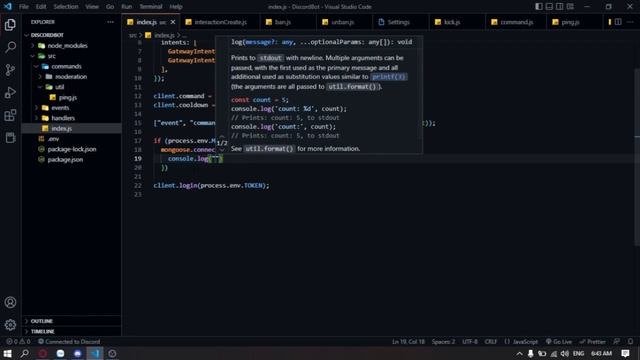Select index.js in the explorer tree
This screenshot has height=360, width=640.
pyautogui.click(x=71, y=129)
